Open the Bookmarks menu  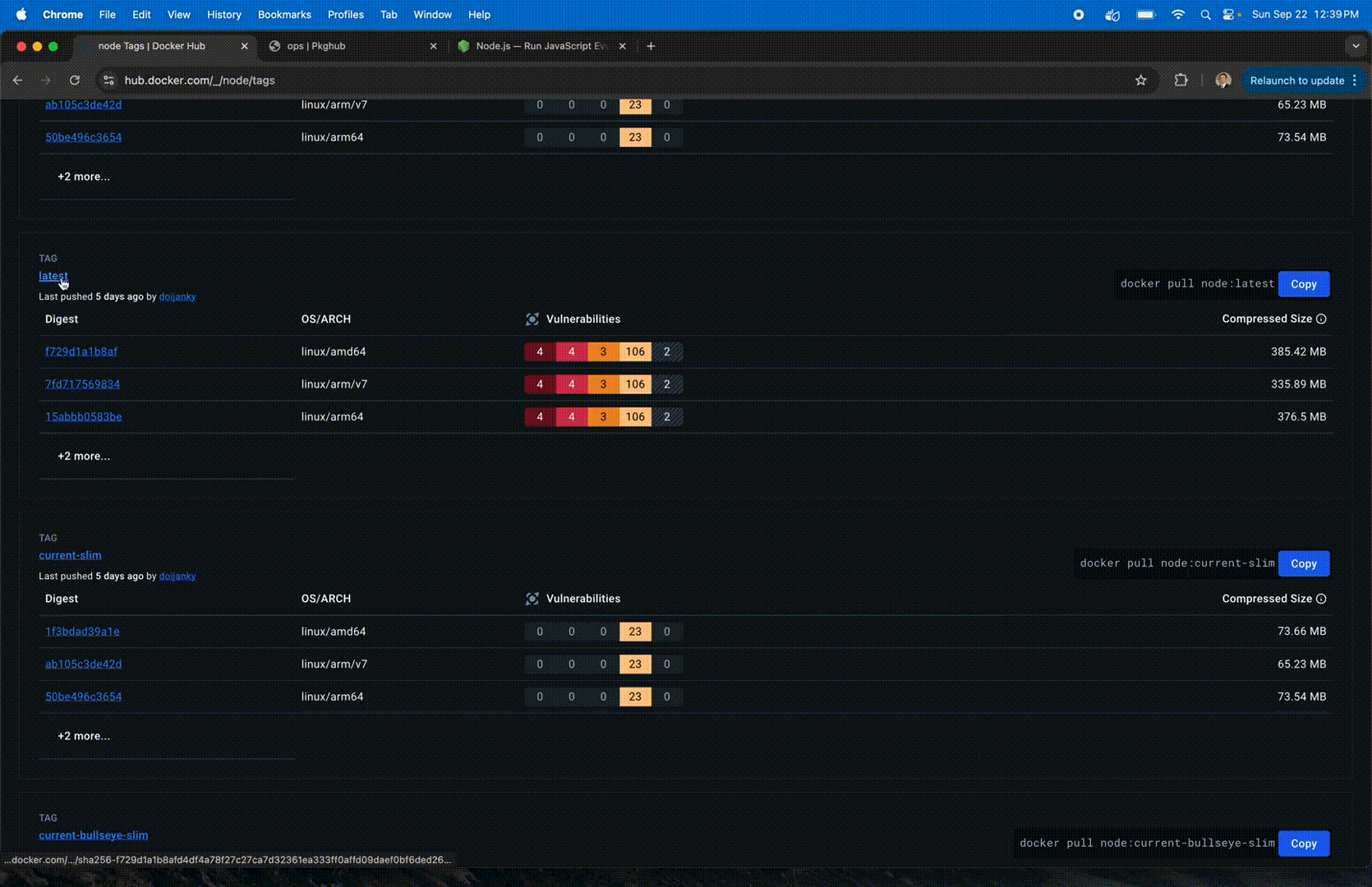click(284, 14)
